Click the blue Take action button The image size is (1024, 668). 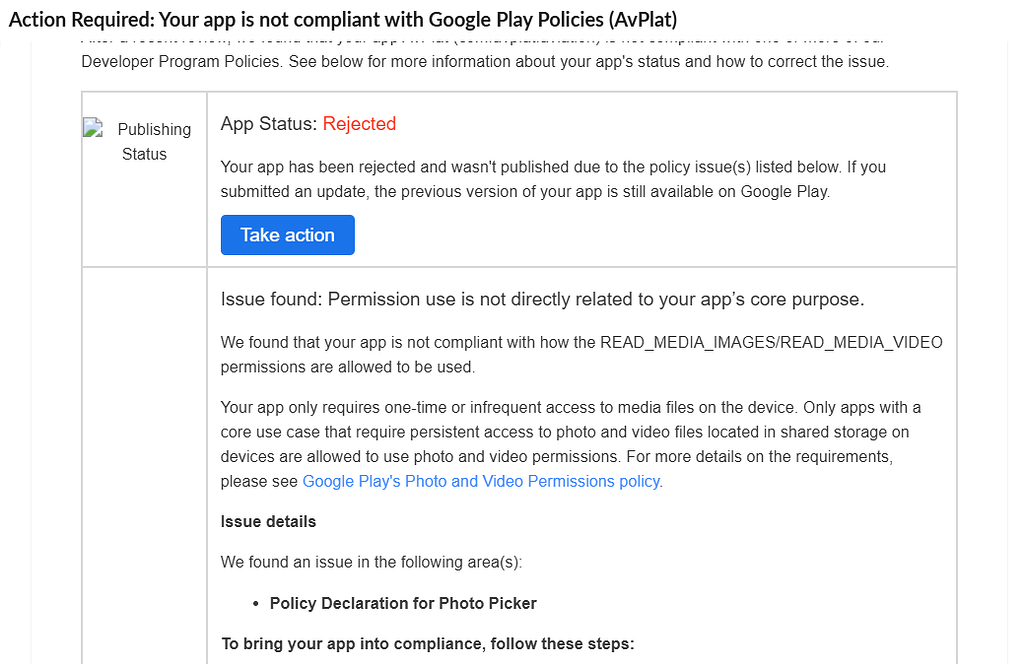tap(287, 235)
